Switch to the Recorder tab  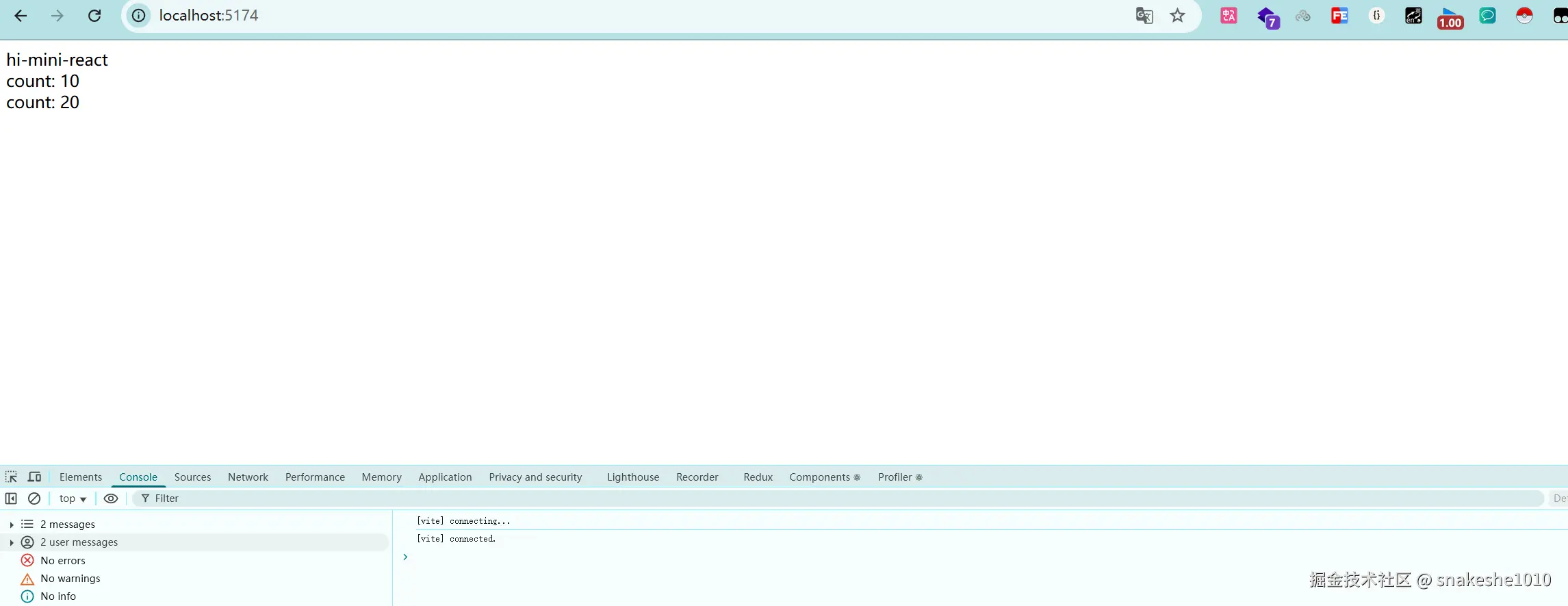click(x=697, y=477)
